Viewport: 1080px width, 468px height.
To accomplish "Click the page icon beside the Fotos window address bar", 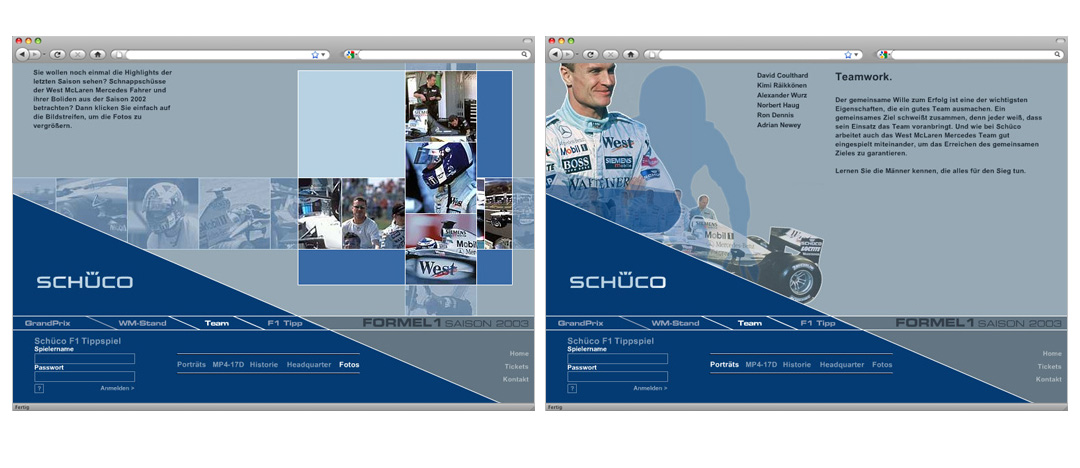I will [118, 54].
